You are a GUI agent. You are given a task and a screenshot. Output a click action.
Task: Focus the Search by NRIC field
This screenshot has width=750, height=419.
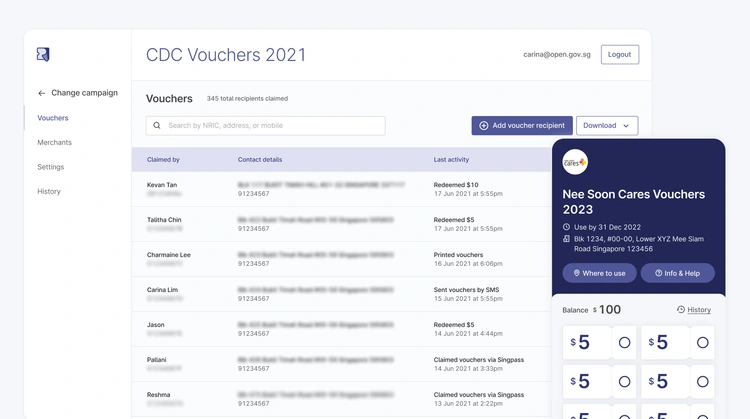pos(265,125)
